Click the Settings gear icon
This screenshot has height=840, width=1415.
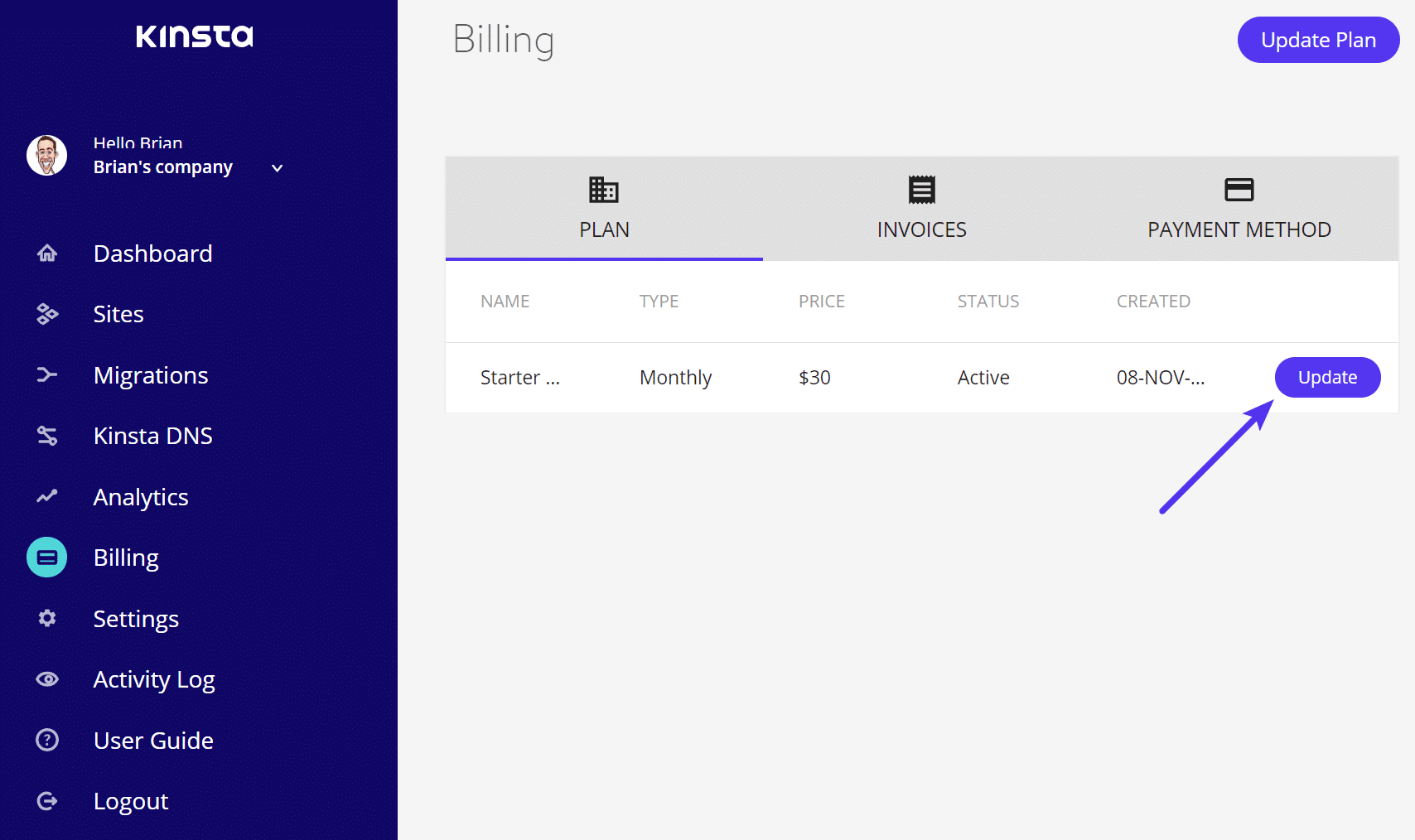pyautogui.click(x=47, y=618)
